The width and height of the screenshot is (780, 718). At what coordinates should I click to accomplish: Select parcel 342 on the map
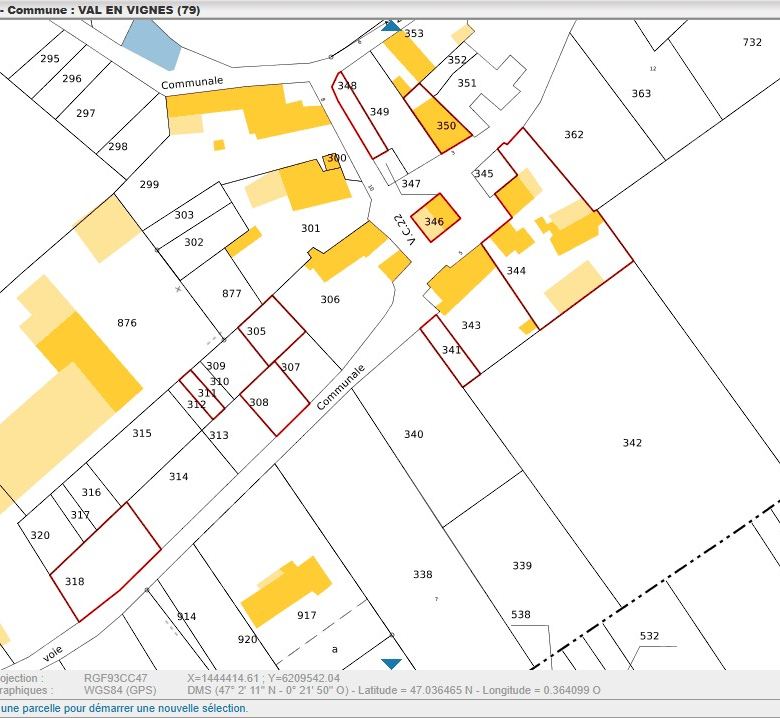pyautogui.click(x=632, y=443)
